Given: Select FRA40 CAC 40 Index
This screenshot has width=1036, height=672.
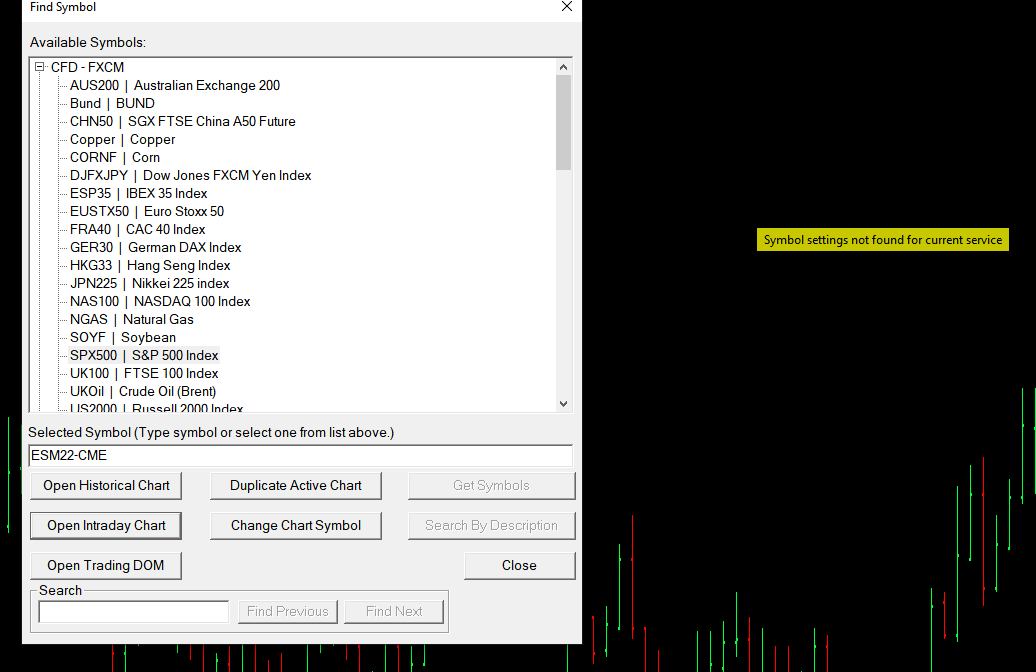Looking at the screenshot, I should 137,229.
